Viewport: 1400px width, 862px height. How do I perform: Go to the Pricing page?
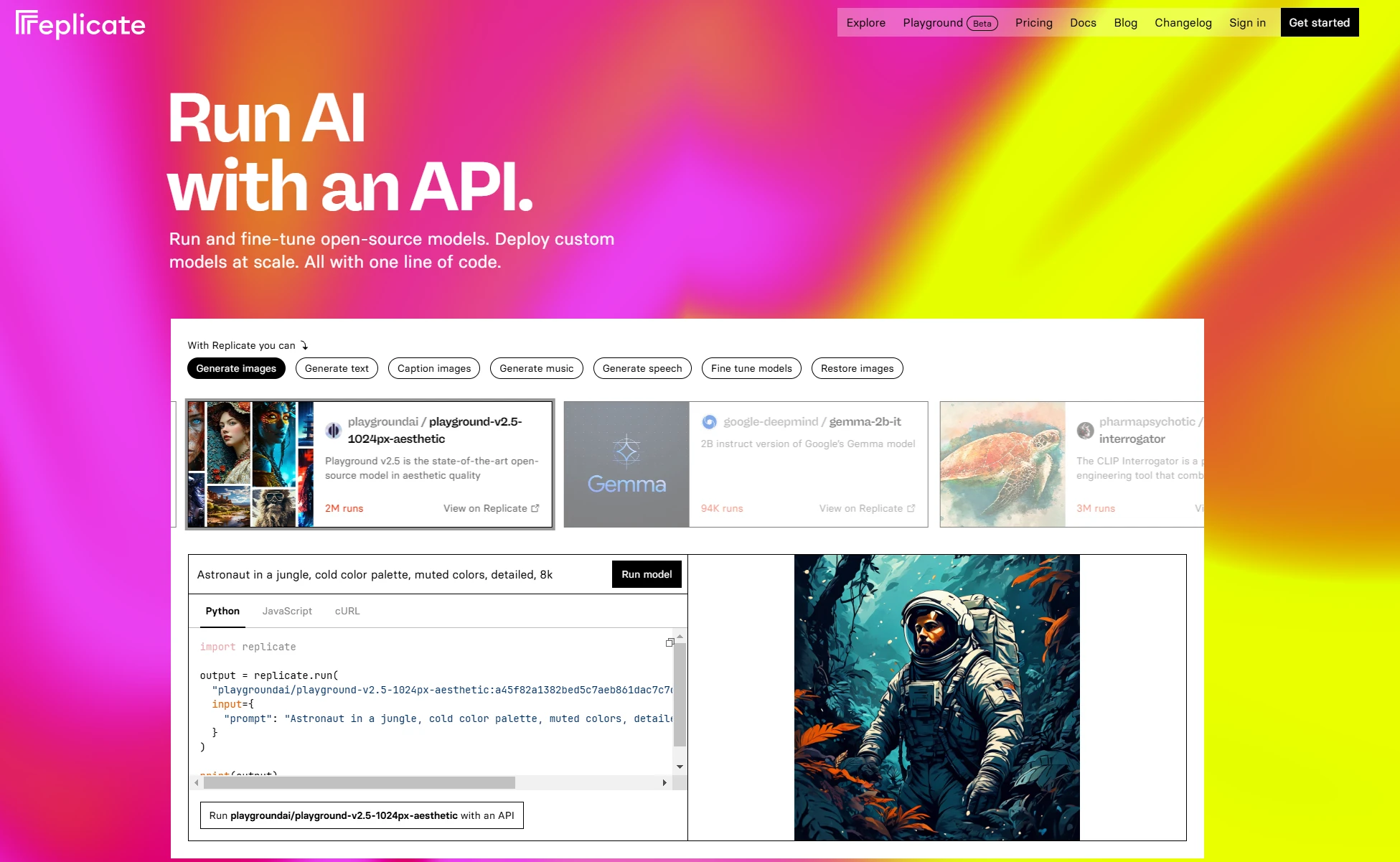[x=1033, y=23]
